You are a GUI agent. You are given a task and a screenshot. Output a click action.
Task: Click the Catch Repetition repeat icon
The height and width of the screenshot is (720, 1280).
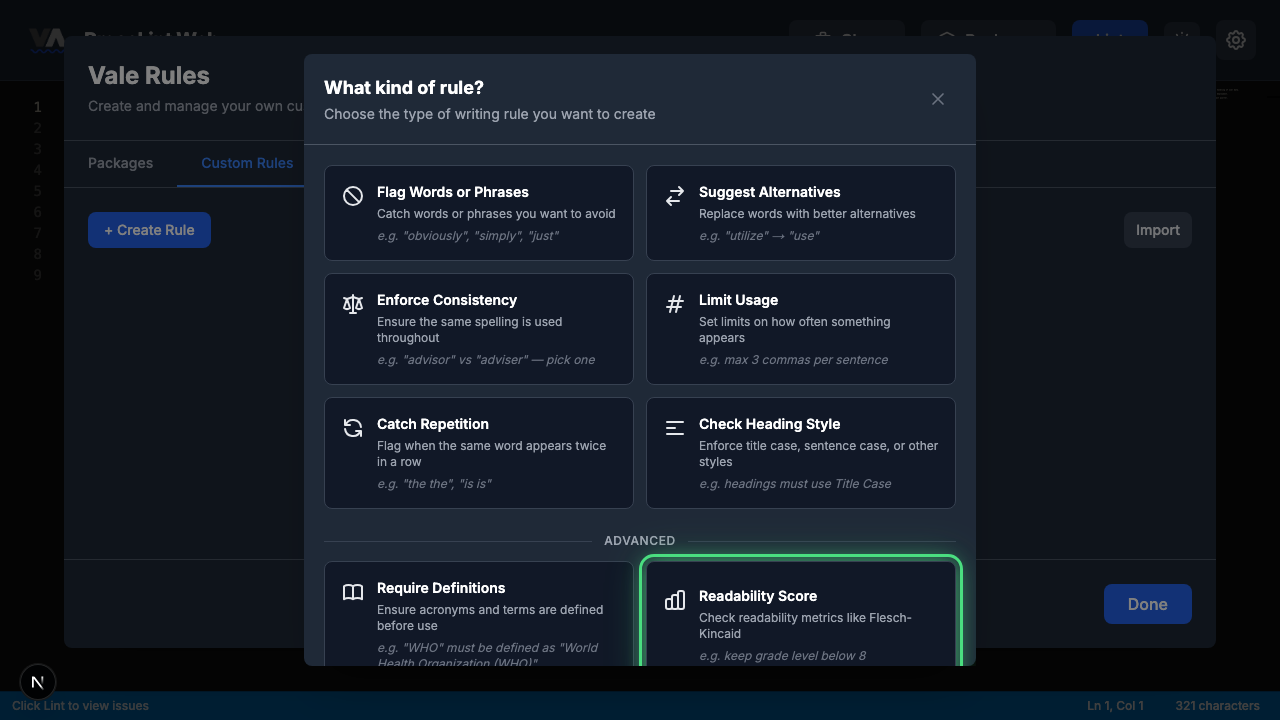(353, 428)
